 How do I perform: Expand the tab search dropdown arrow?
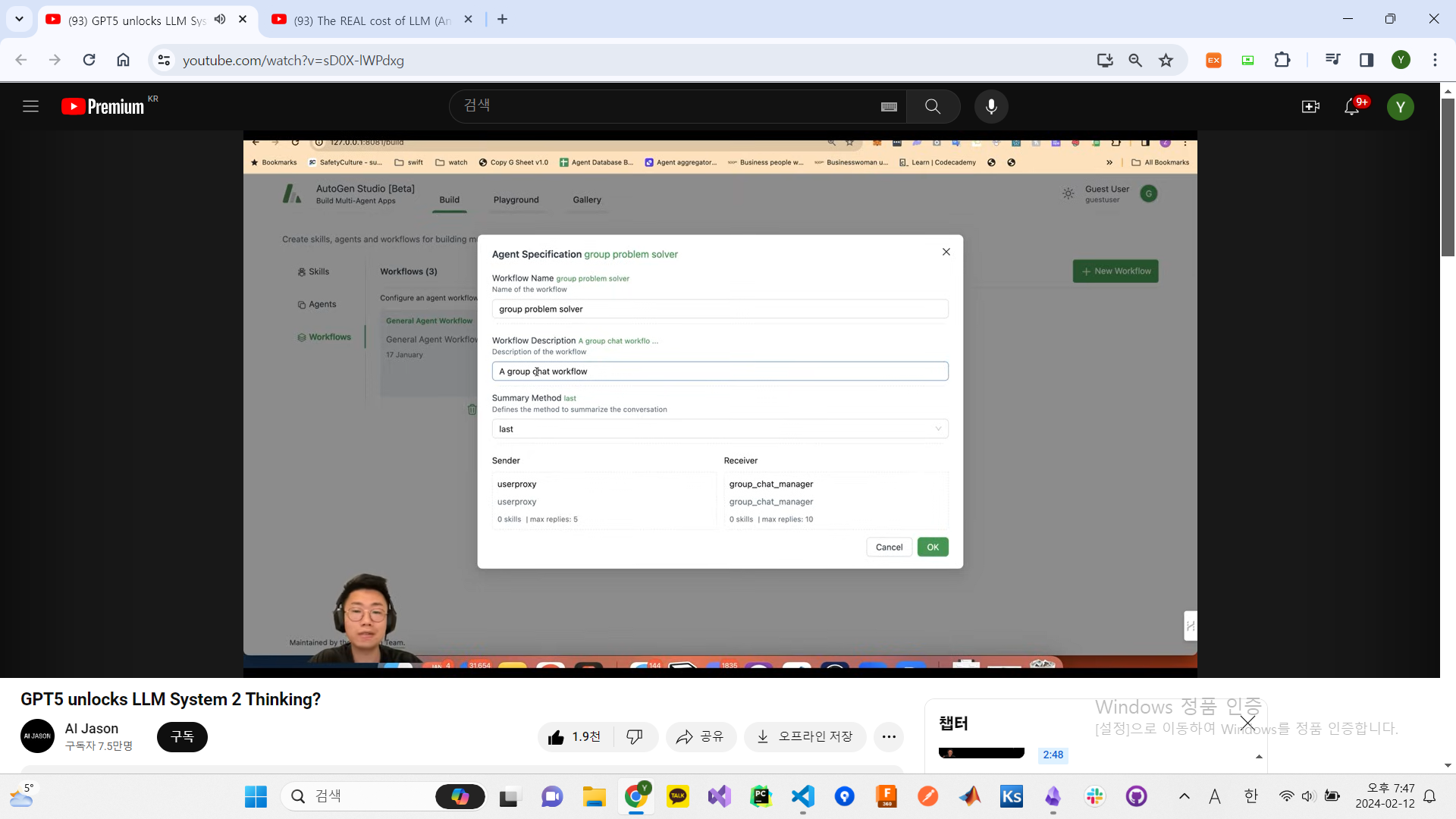pos(19,19)
